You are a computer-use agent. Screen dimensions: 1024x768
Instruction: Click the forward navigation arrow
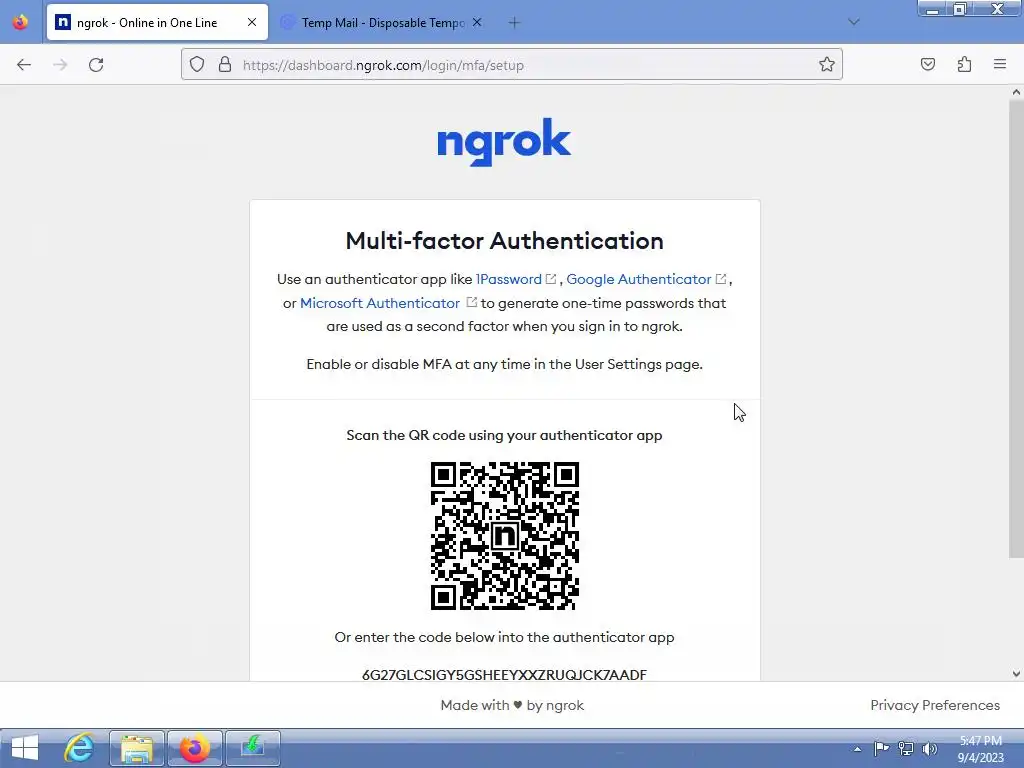pos(60,65)
